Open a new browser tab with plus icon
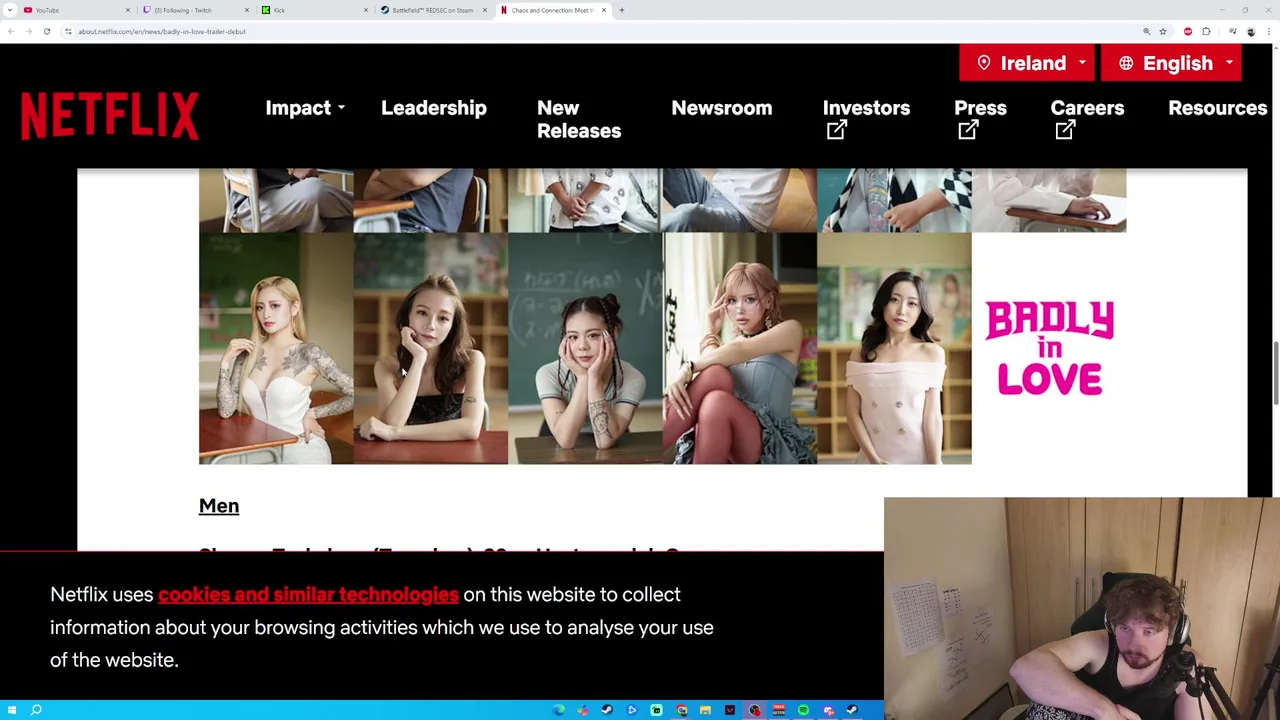Image resolution: width=1280 pixels, height=720 pixels. (x=621, y=10)
